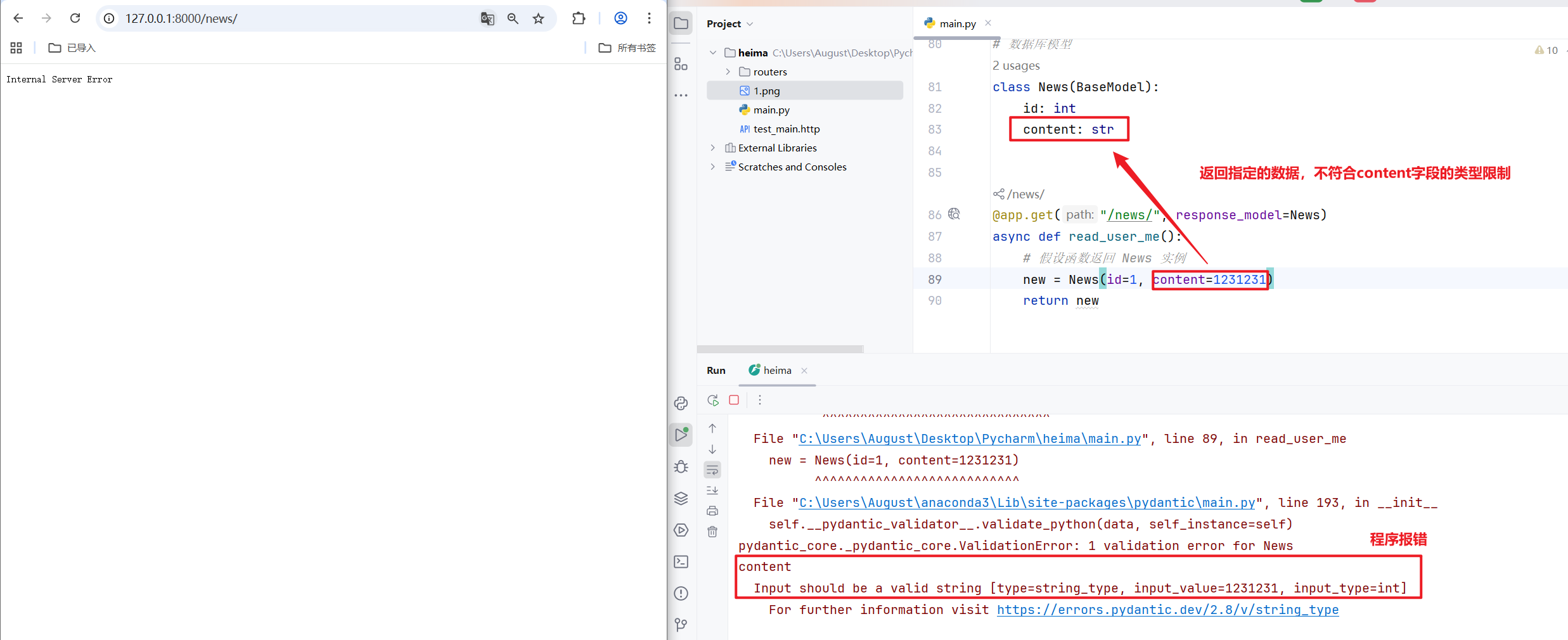Open the Python Console tool window

[681, 403]
